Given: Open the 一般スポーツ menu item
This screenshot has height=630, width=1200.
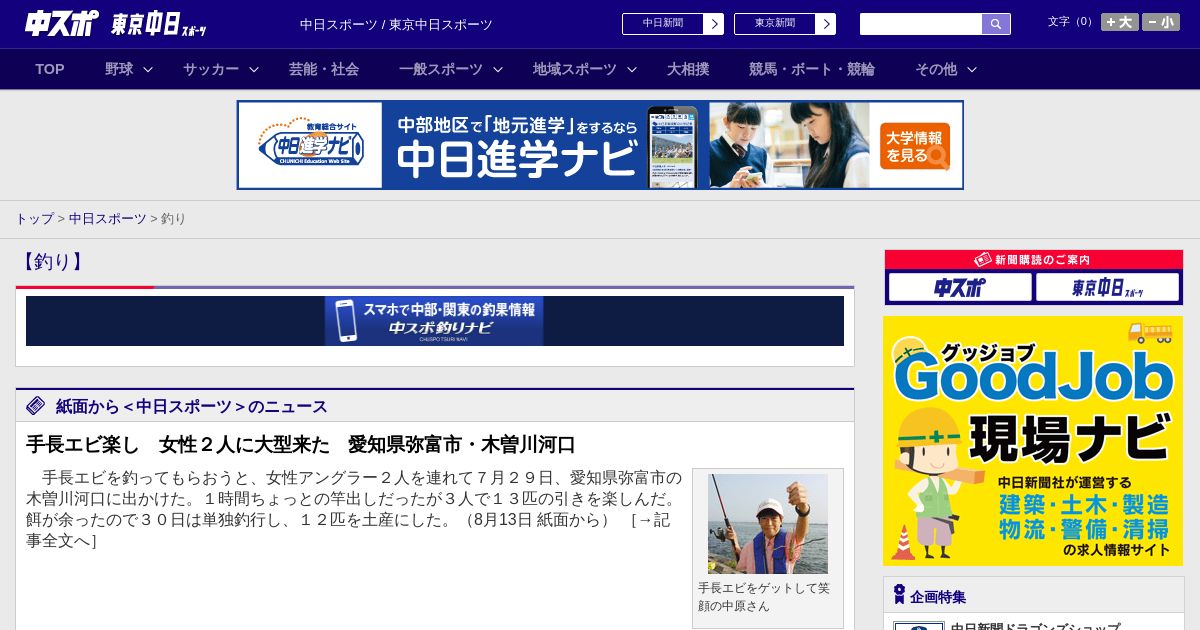Looking at the screenshot, I should click(x=441, y=69).
